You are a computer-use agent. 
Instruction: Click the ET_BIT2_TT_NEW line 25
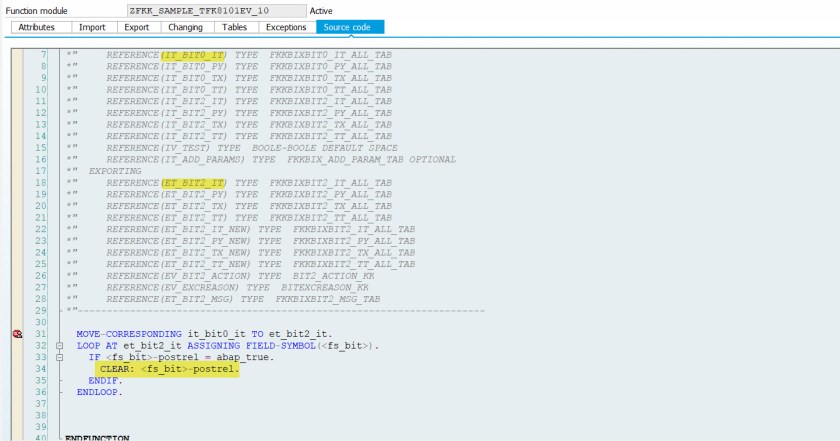(260, 264)
